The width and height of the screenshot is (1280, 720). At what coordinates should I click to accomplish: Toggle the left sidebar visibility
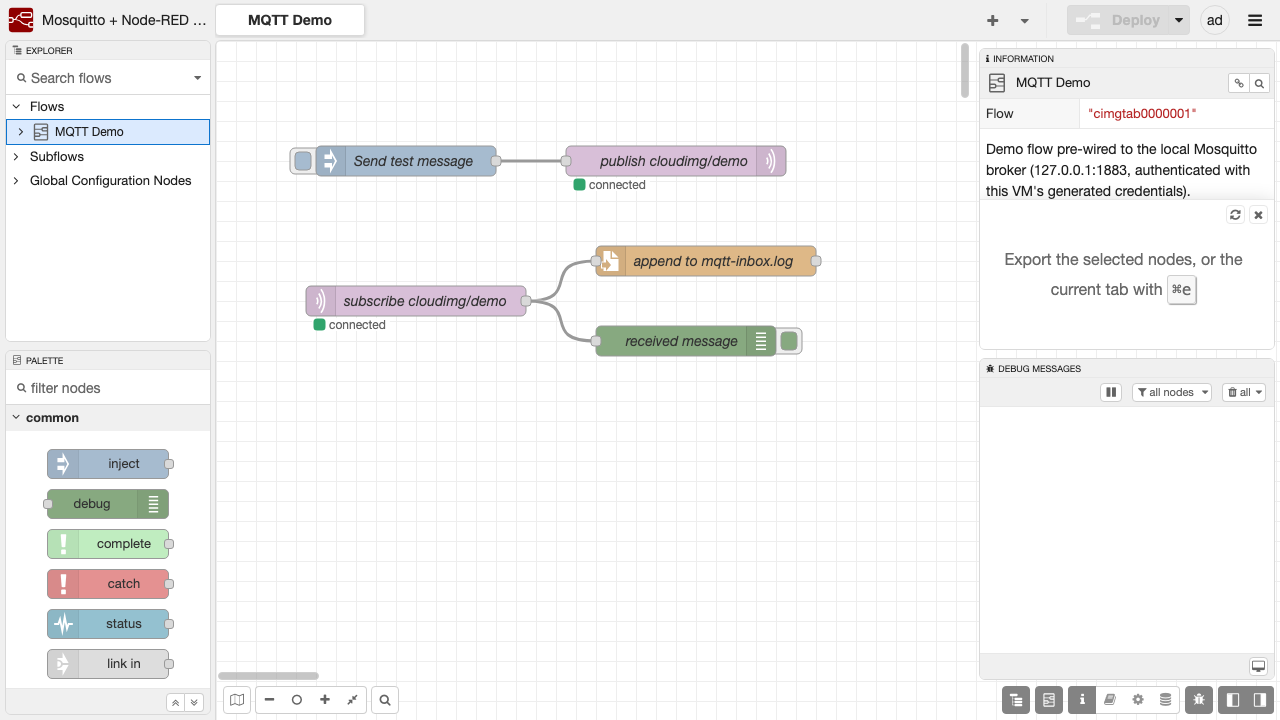coord(1234,700)
